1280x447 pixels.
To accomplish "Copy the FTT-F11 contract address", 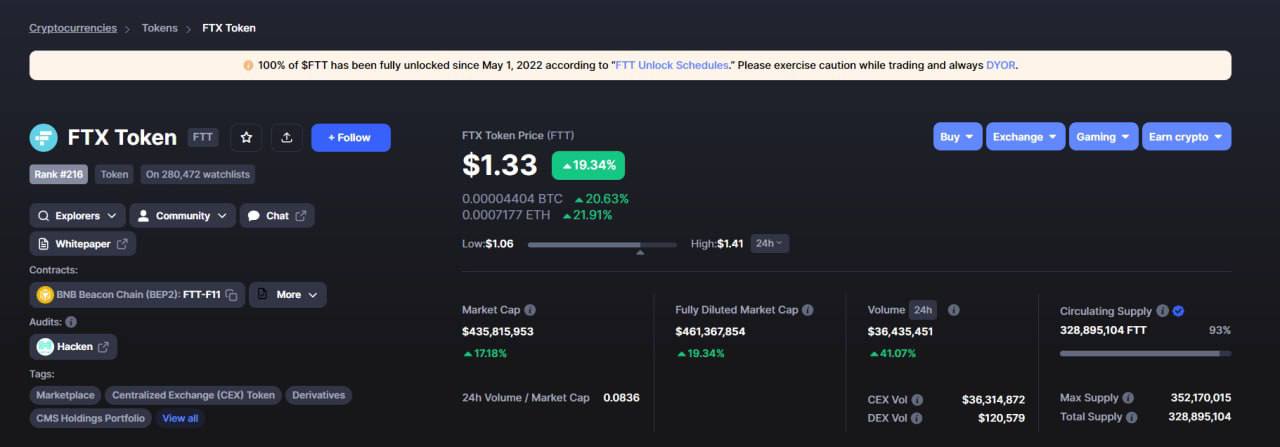I will click(231, 295).
